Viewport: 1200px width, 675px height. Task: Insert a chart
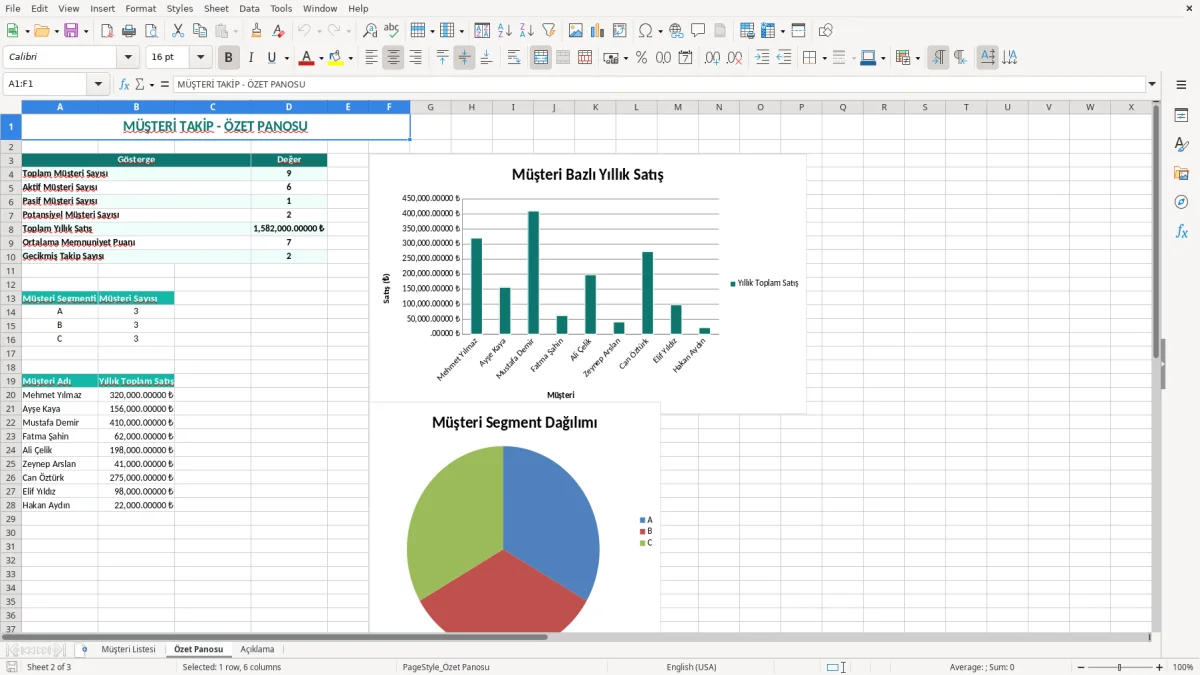(x=598, y=31)
